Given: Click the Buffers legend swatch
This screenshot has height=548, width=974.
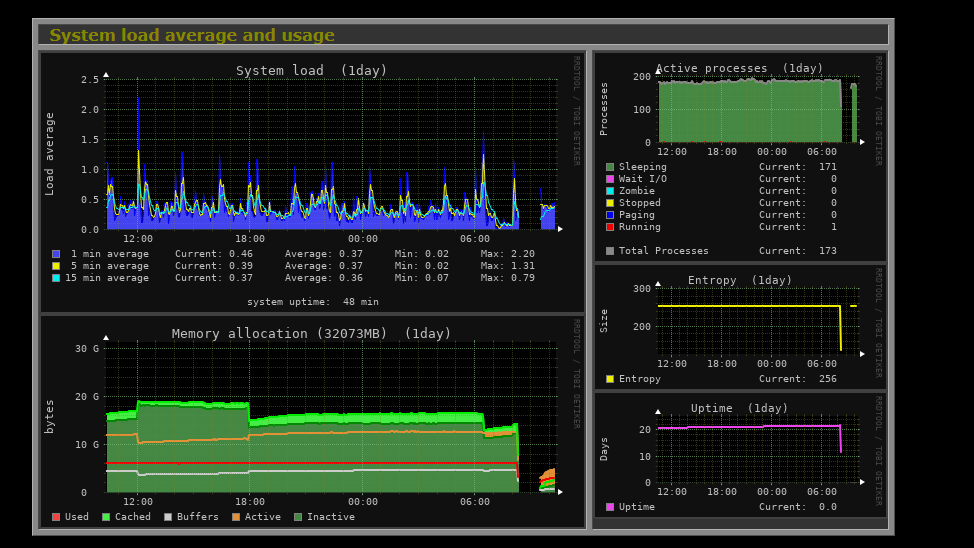Looking at the screenshot, I should coord(168,517).
